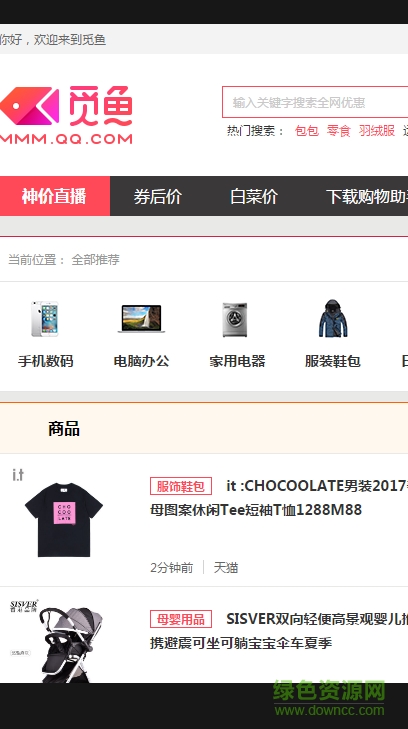Open the 电脑办公 laptop category icon
The width and height of the screenshot is (408, 729).
click(x=141, y=318)
